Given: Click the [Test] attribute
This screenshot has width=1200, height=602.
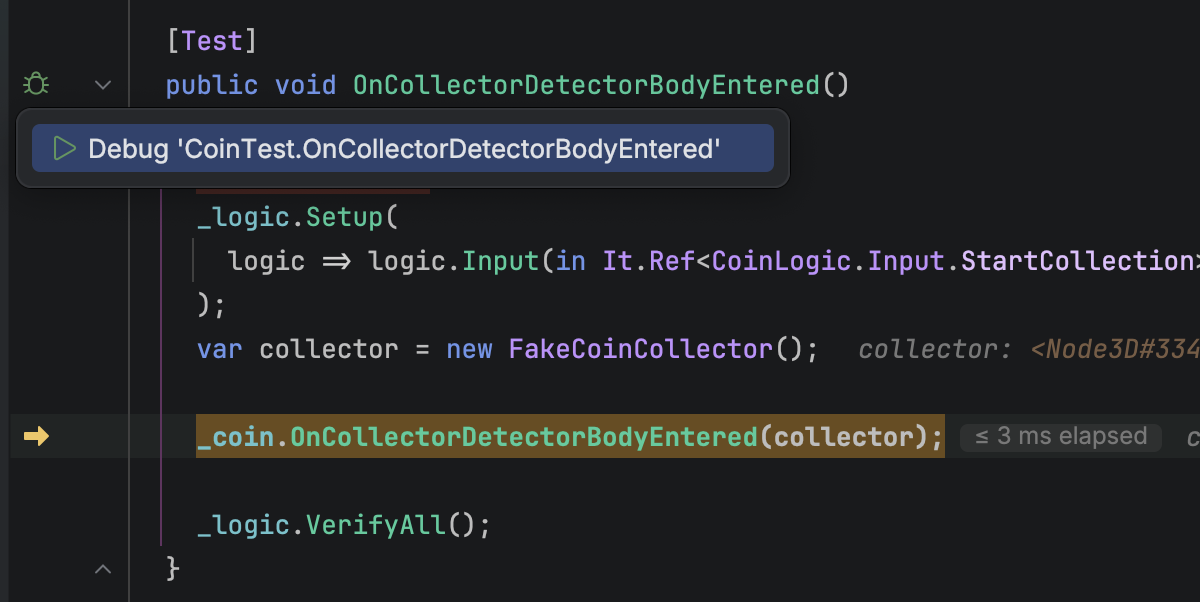Looking at the screenshot, I should 212,41.
